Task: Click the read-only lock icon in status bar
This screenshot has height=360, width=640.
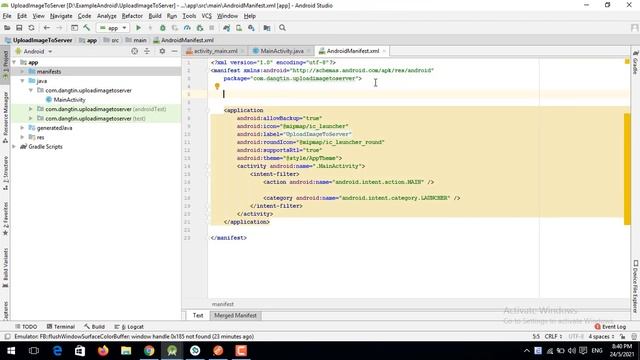Action: coord(622,337)
